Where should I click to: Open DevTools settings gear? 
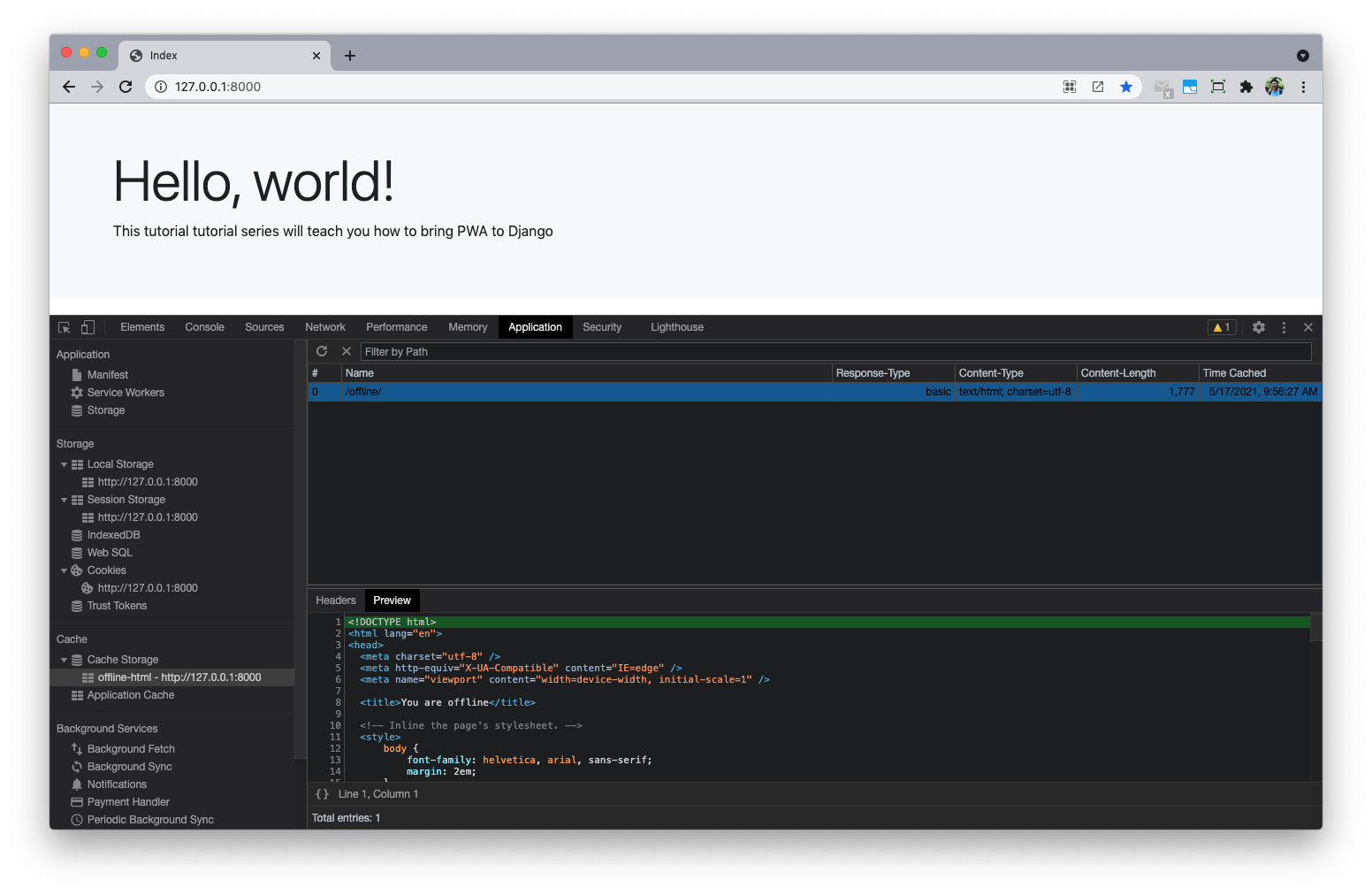pos(1259,327)
